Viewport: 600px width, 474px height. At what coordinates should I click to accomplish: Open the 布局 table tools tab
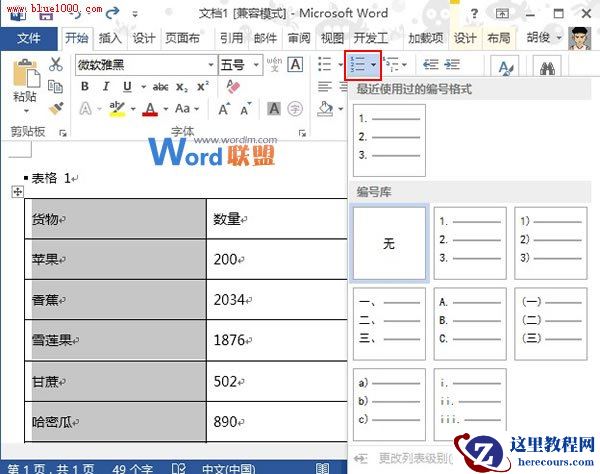(x=499, y=38)
